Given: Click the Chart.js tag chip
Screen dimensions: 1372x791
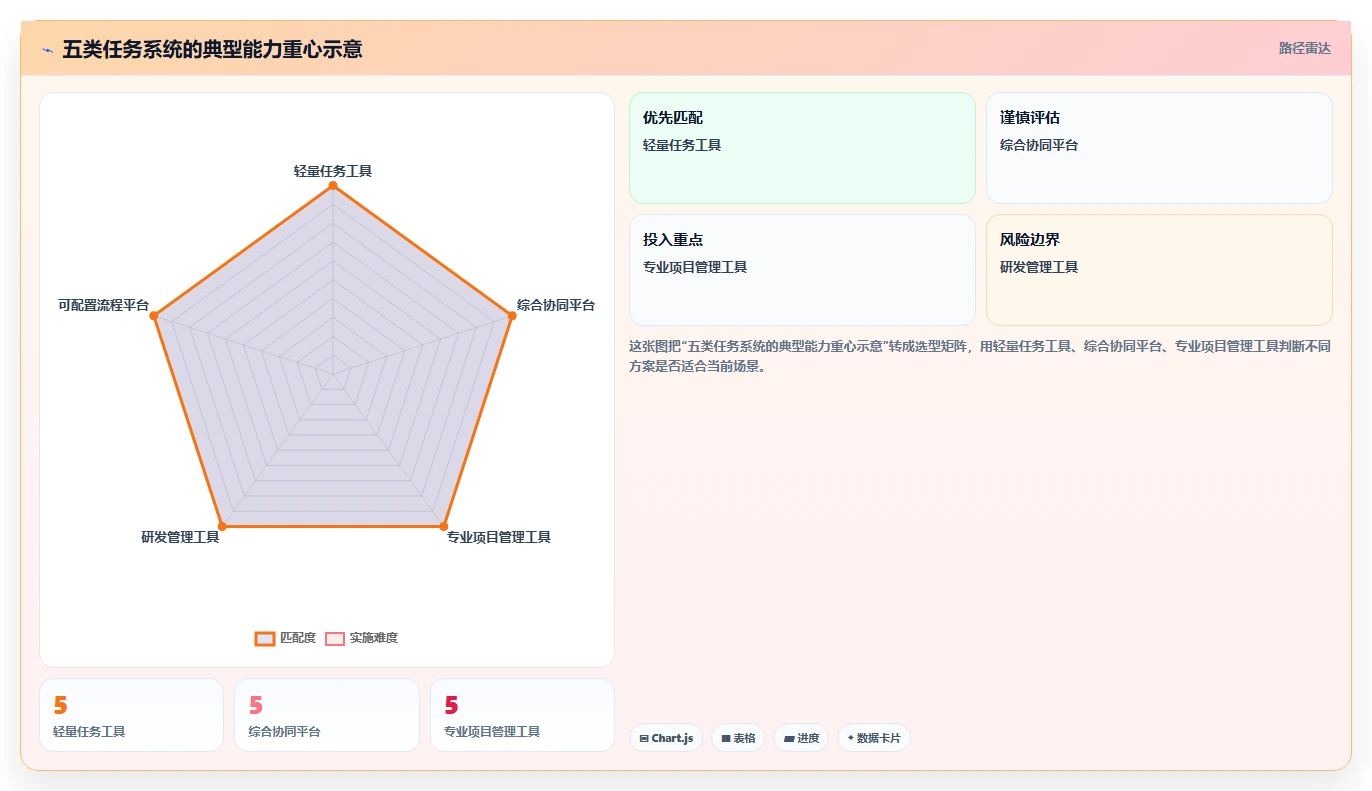Looking at the screenshot, I should pyautogui.click(x=666, y=738).
